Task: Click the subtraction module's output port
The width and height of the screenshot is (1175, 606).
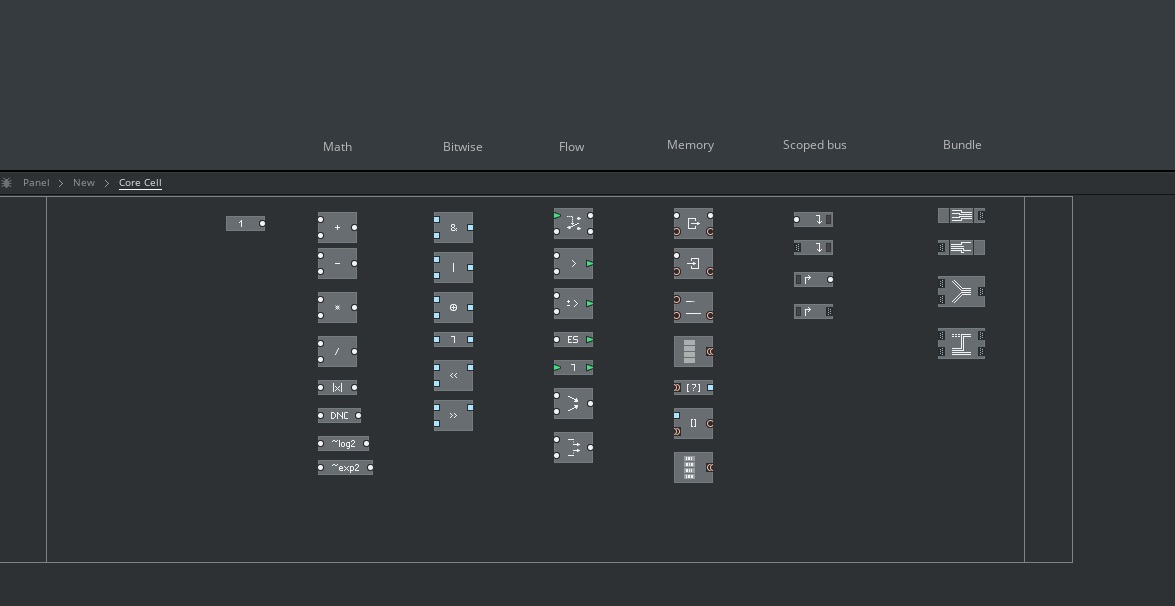Action: coord(354,264)
